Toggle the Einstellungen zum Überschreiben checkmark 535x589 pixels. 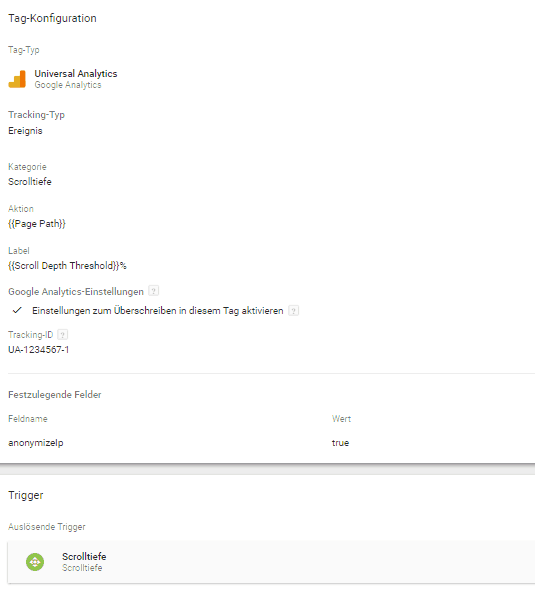[17, 310]
